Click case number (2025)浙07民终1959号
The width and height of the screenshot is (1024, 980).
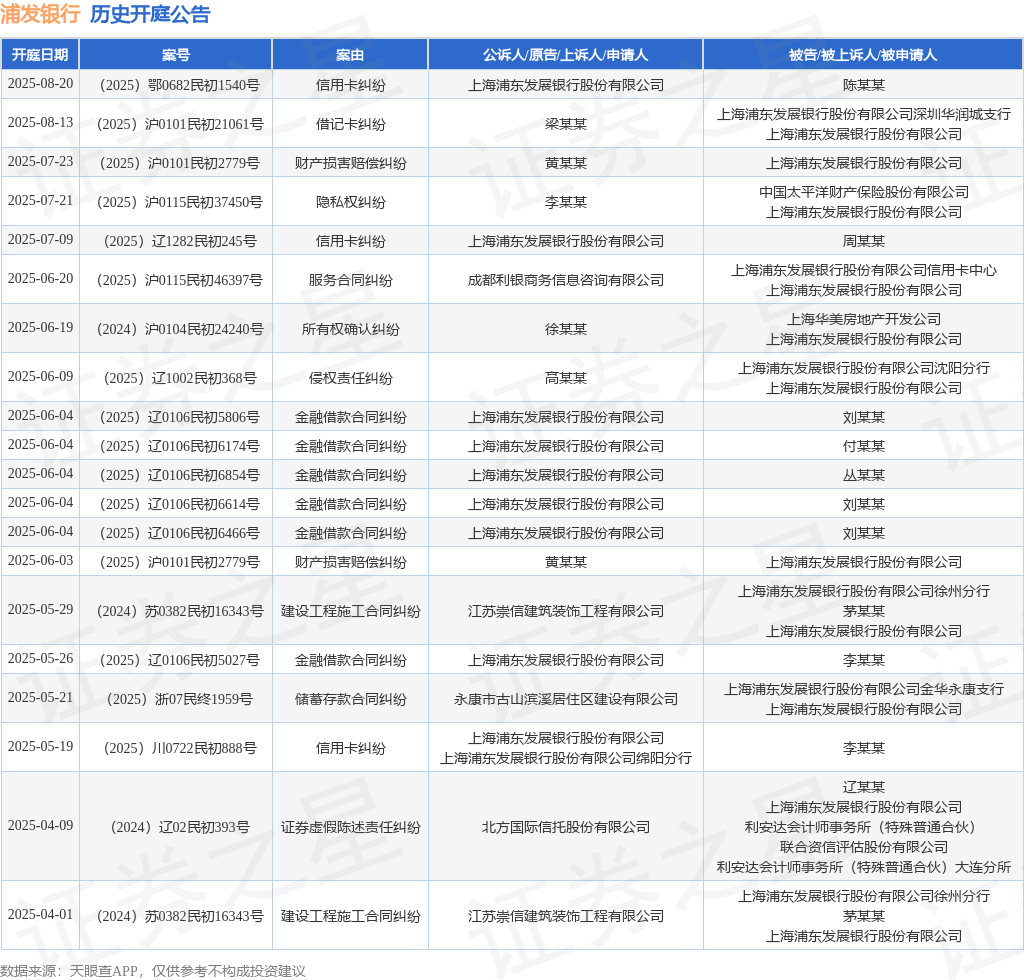point(176,699)
